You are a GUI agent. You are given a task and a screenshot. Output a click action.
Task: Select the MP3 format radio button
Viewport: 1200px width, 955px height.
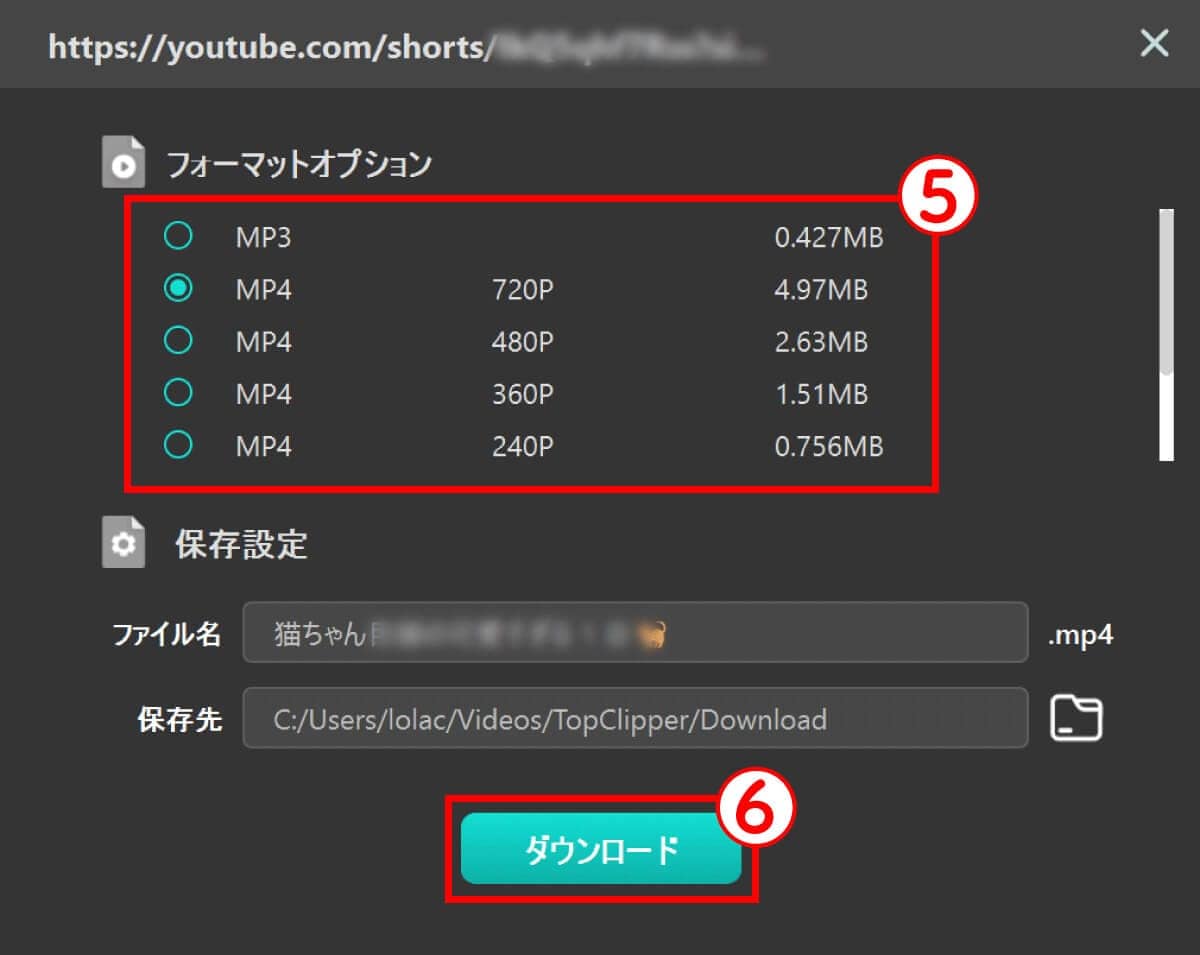pos(178,236)
